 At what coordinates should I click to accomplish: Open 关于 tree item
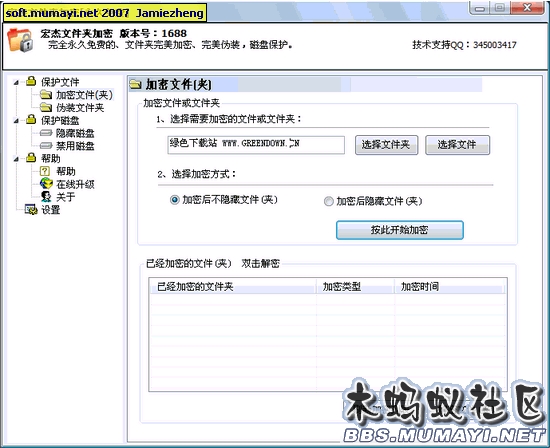click(x=66, y=196)
